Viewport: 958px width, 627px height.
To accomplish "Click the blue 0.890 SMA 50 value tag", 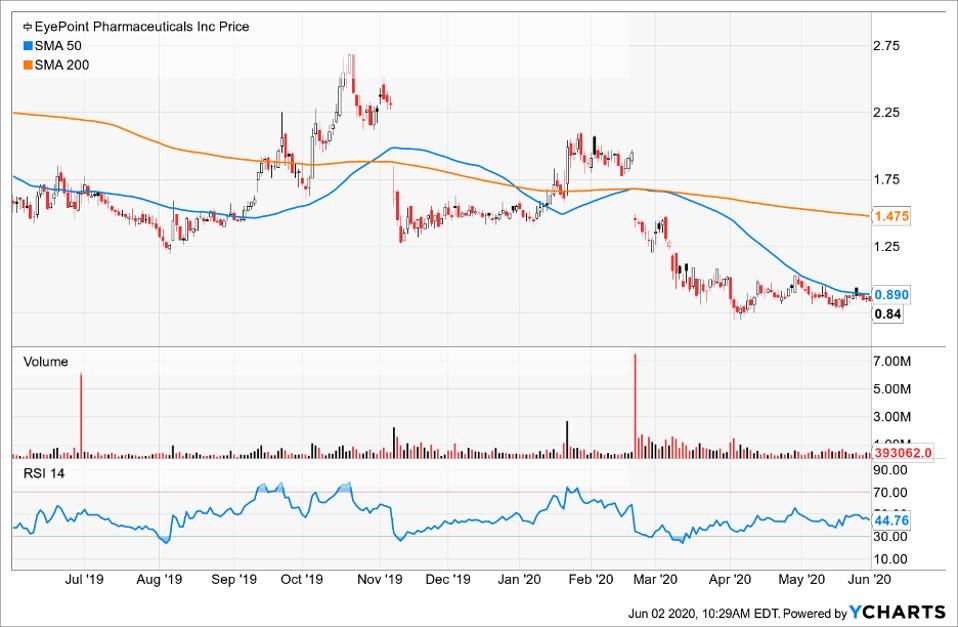I will click(891, 295).
